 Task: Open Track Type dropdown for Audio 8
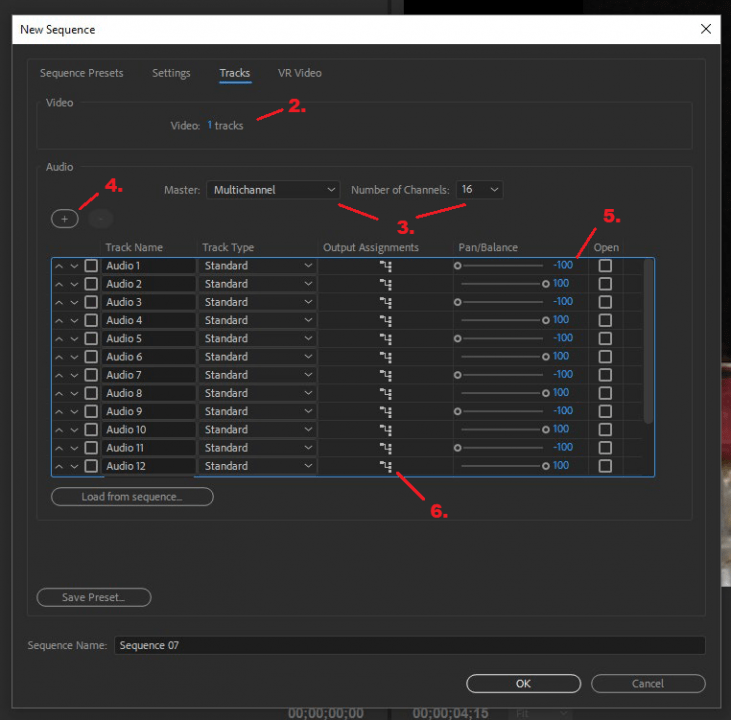tap(258, 393)
